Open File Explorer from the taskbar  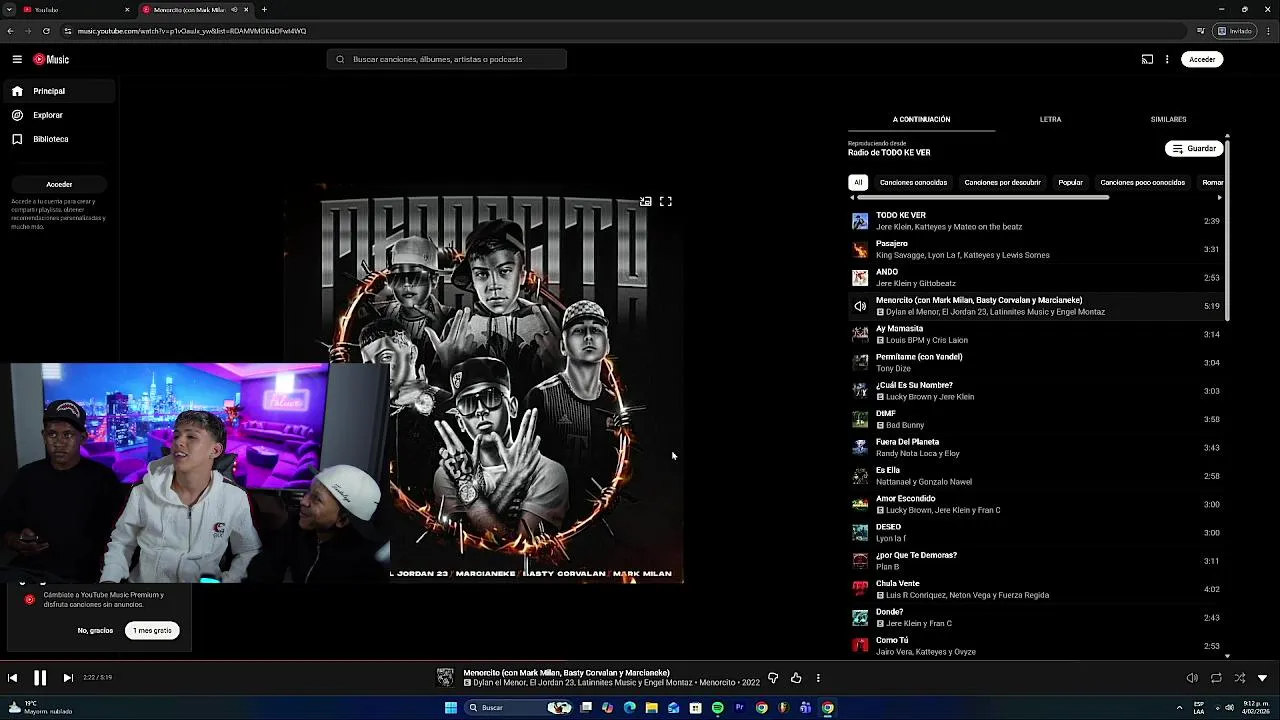click(651, 708)
